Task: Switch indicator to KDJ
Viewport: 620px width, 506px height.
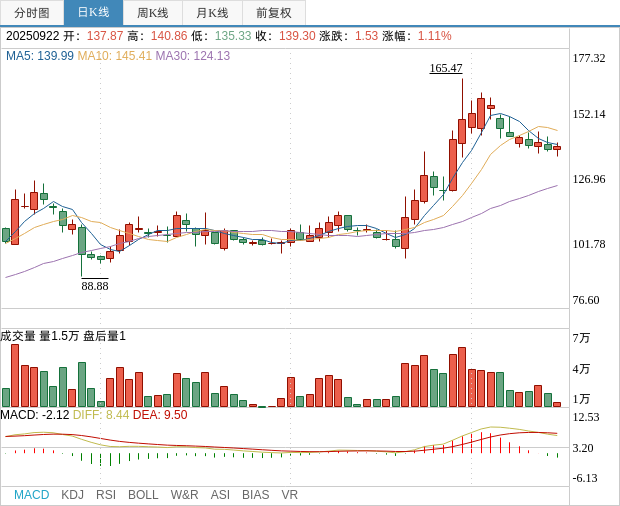Action: [x=72, y=495]
